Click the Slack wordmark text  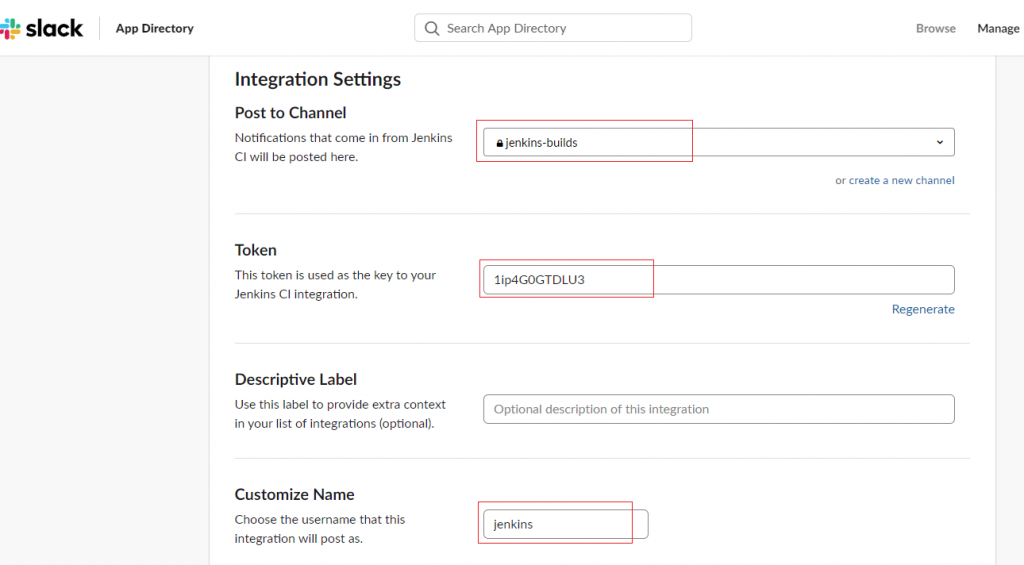point(54,28)
